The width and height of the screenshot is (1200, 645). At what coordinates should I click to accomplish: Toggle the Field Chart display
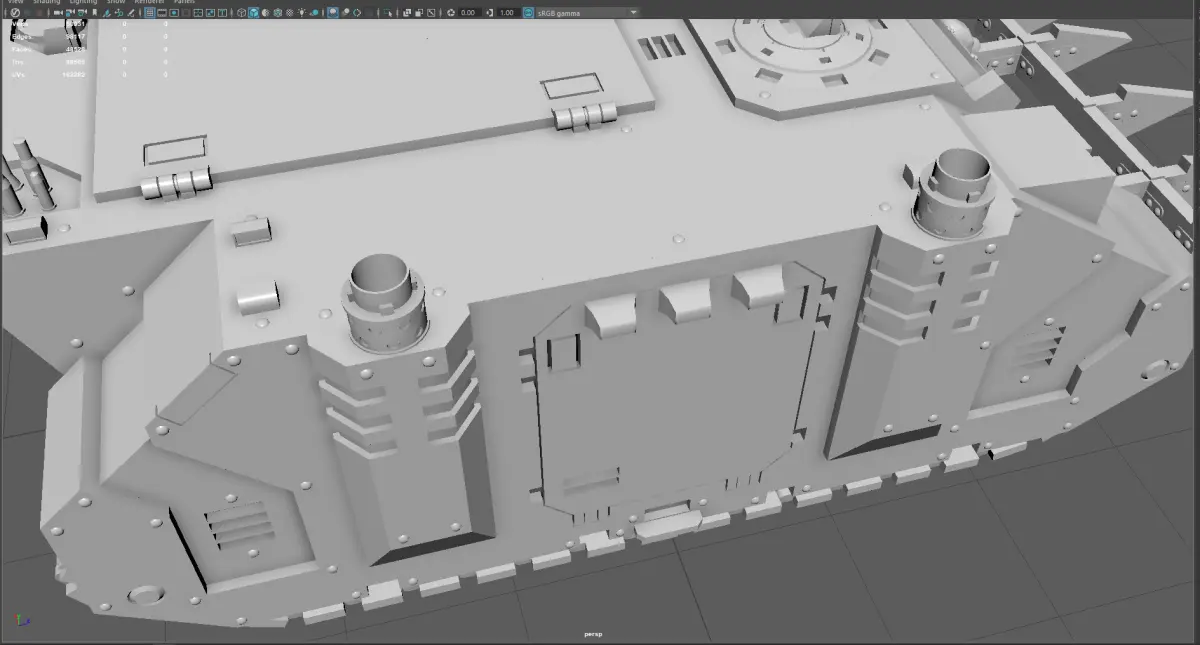tap(199, 13)
